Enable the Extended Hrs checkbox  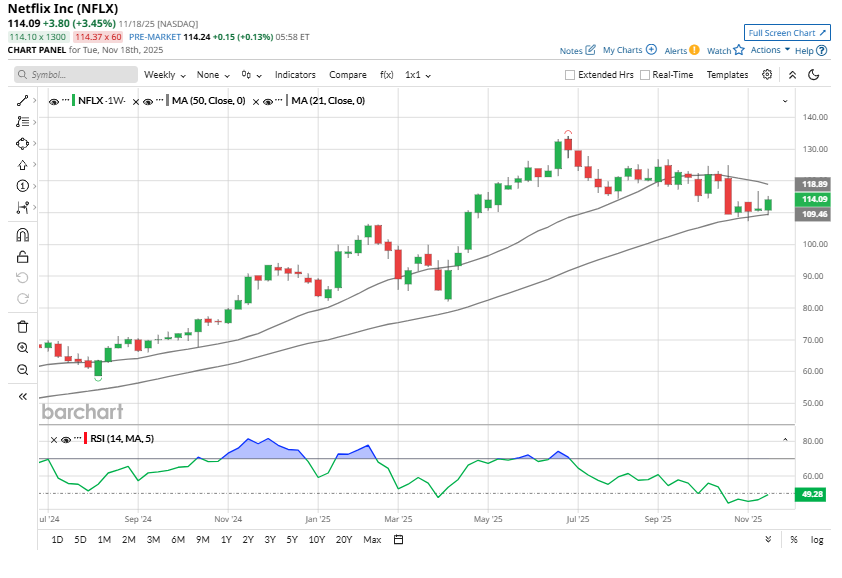click(570, 75)
